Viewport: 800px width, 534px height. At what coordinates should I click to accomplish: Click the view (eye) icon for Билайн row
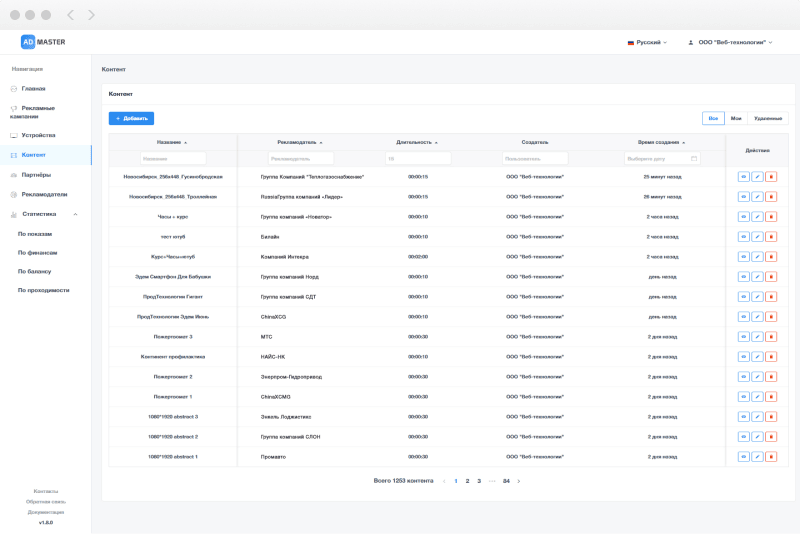tap(743, 237)
